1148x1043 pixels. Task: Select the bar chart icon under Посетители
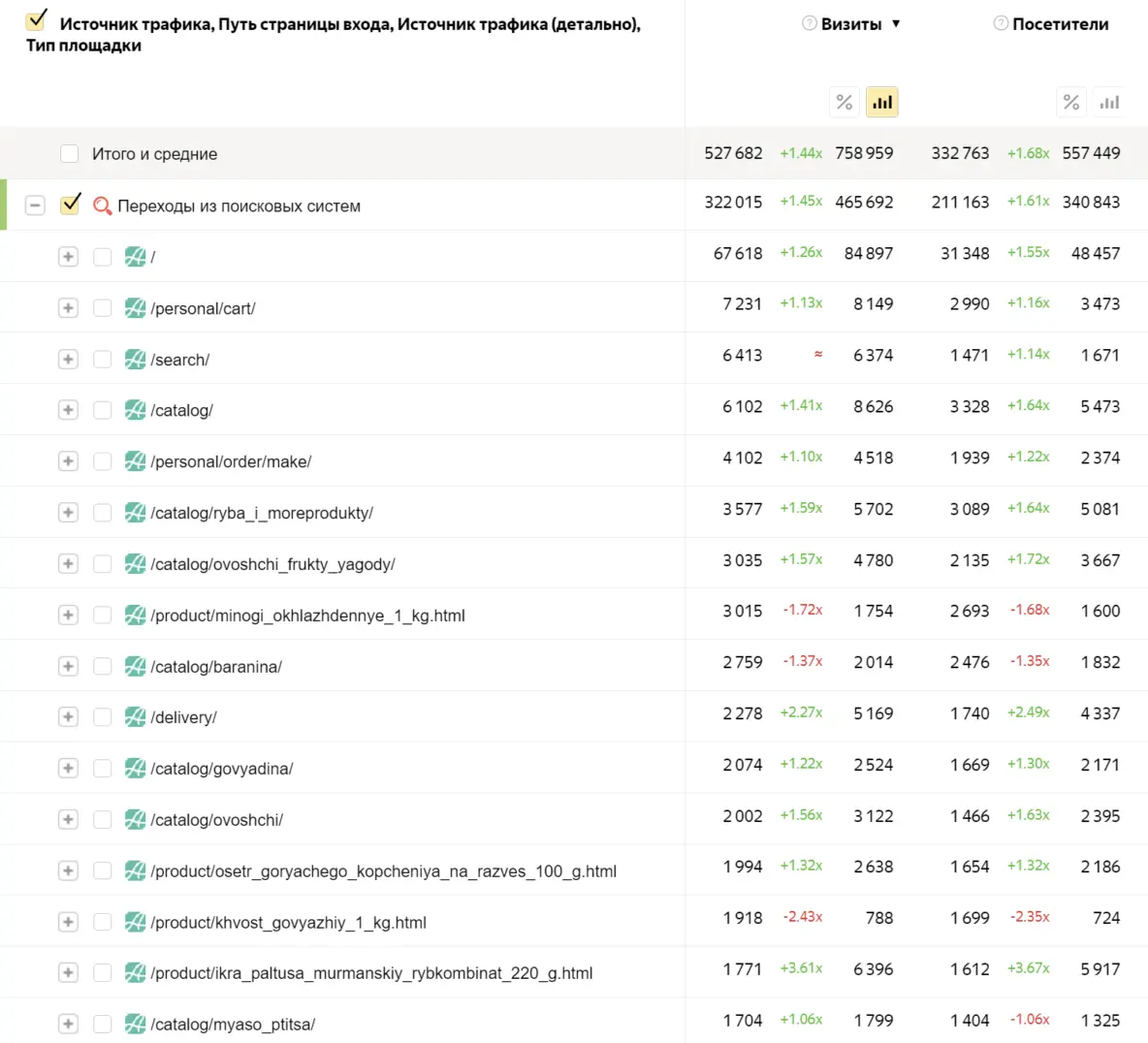tap(1109, 102)
